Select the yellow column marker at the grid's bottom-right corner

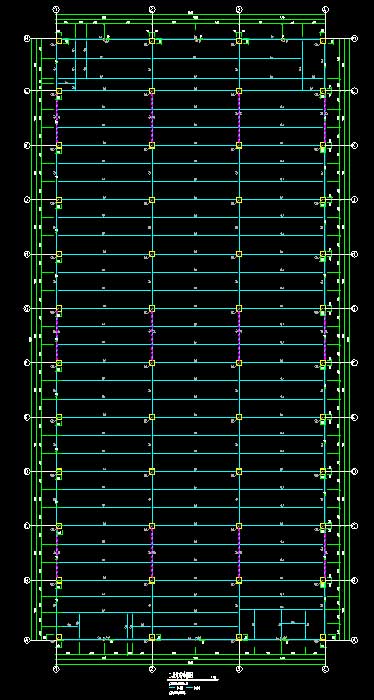tap(323, 637)
